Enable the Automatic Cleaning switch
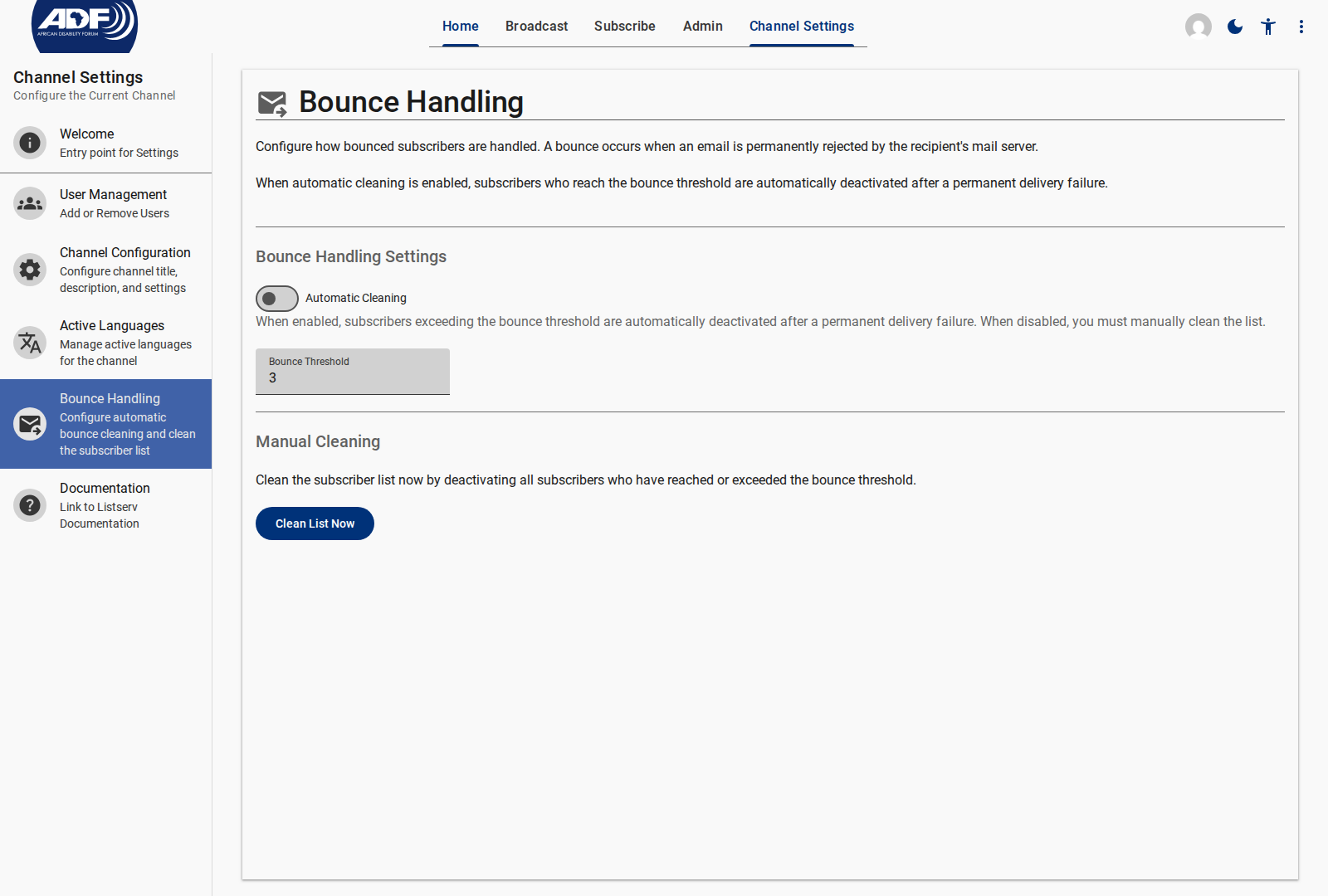Viewport: 1328px width, 896px height. (x=277, y=299)
